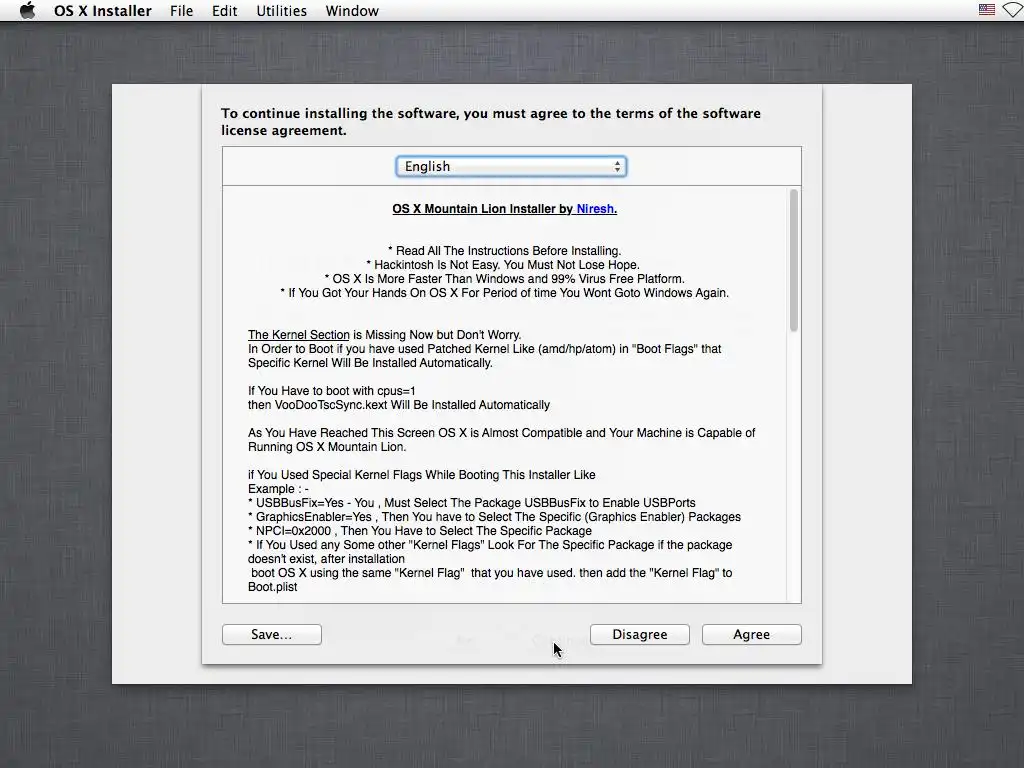Click the line 'If You Have to boot with cpus=1'
Image resolution: width=1024 pixels, height=768 pixels.
coord(331,391)
